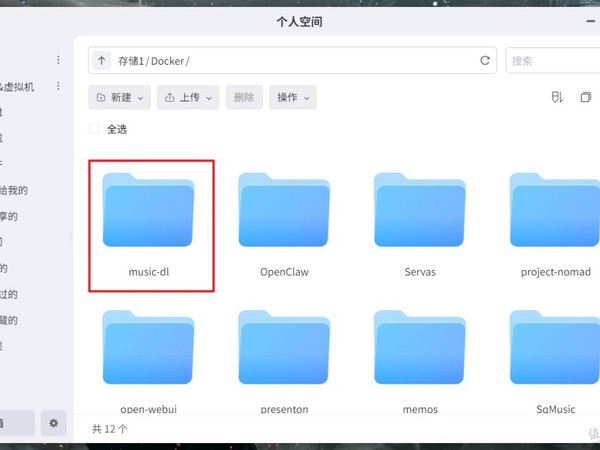
Task: Focus the 搜索 search field
Action: point(553,60)
